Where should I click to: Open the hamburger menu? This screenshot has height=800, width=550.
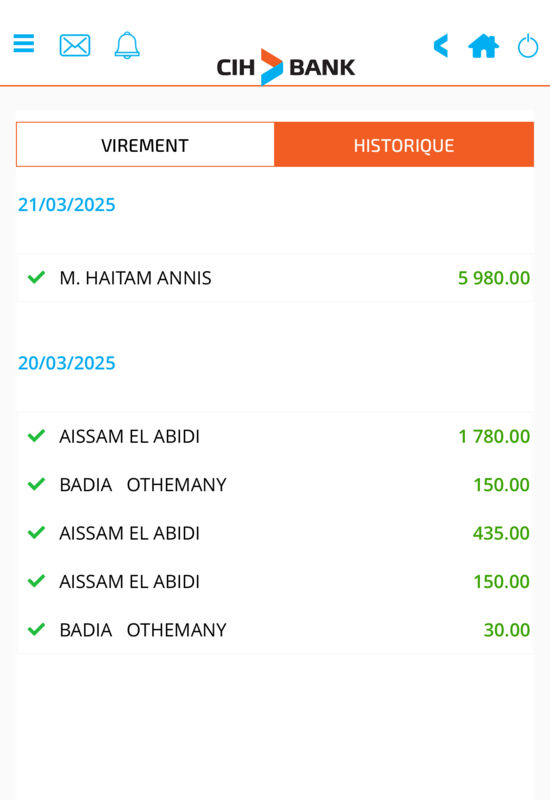(x=23, y=43)
